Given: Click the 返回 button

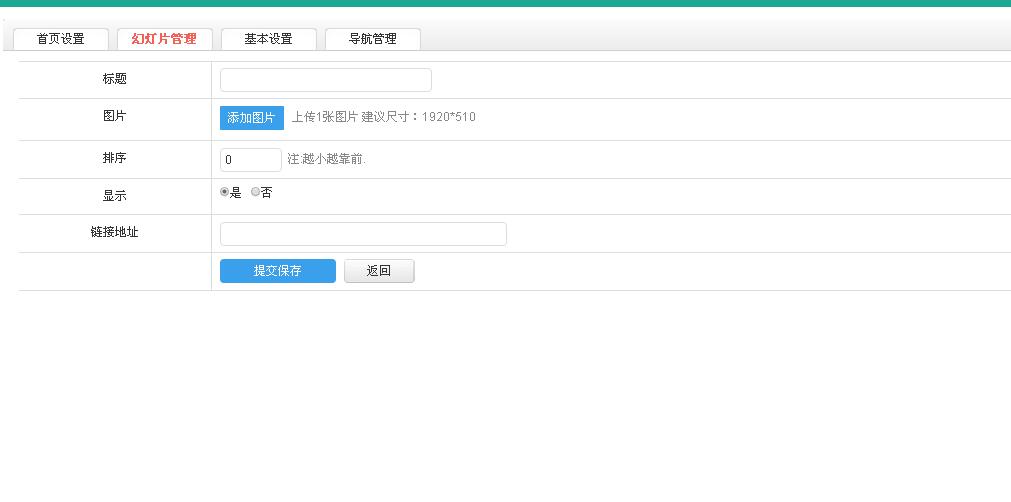Looking at the screenshot, I should [x=378, y=271].
